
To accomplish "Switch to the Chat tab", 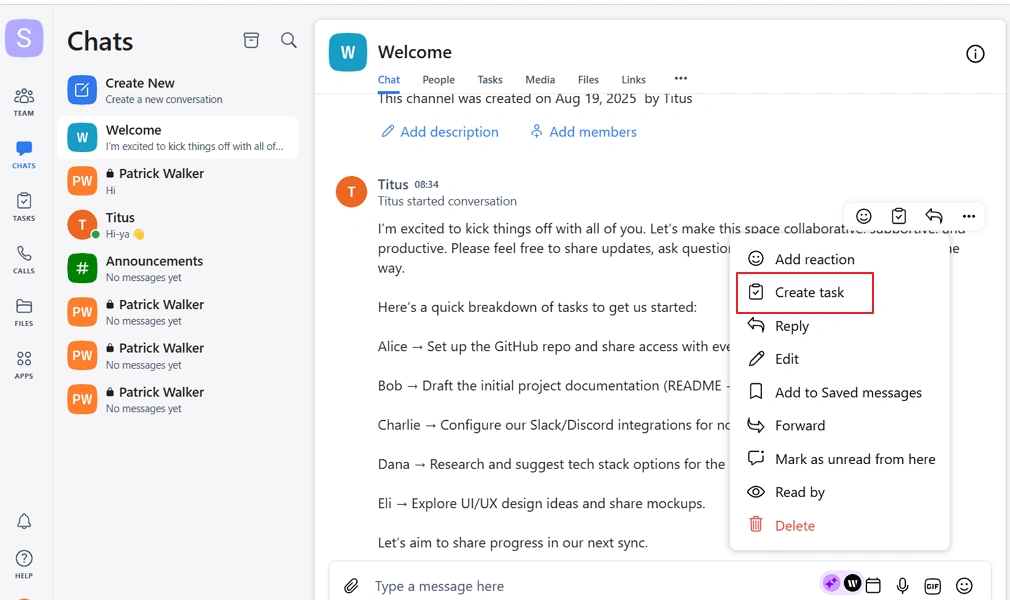I will pos(388,80).
